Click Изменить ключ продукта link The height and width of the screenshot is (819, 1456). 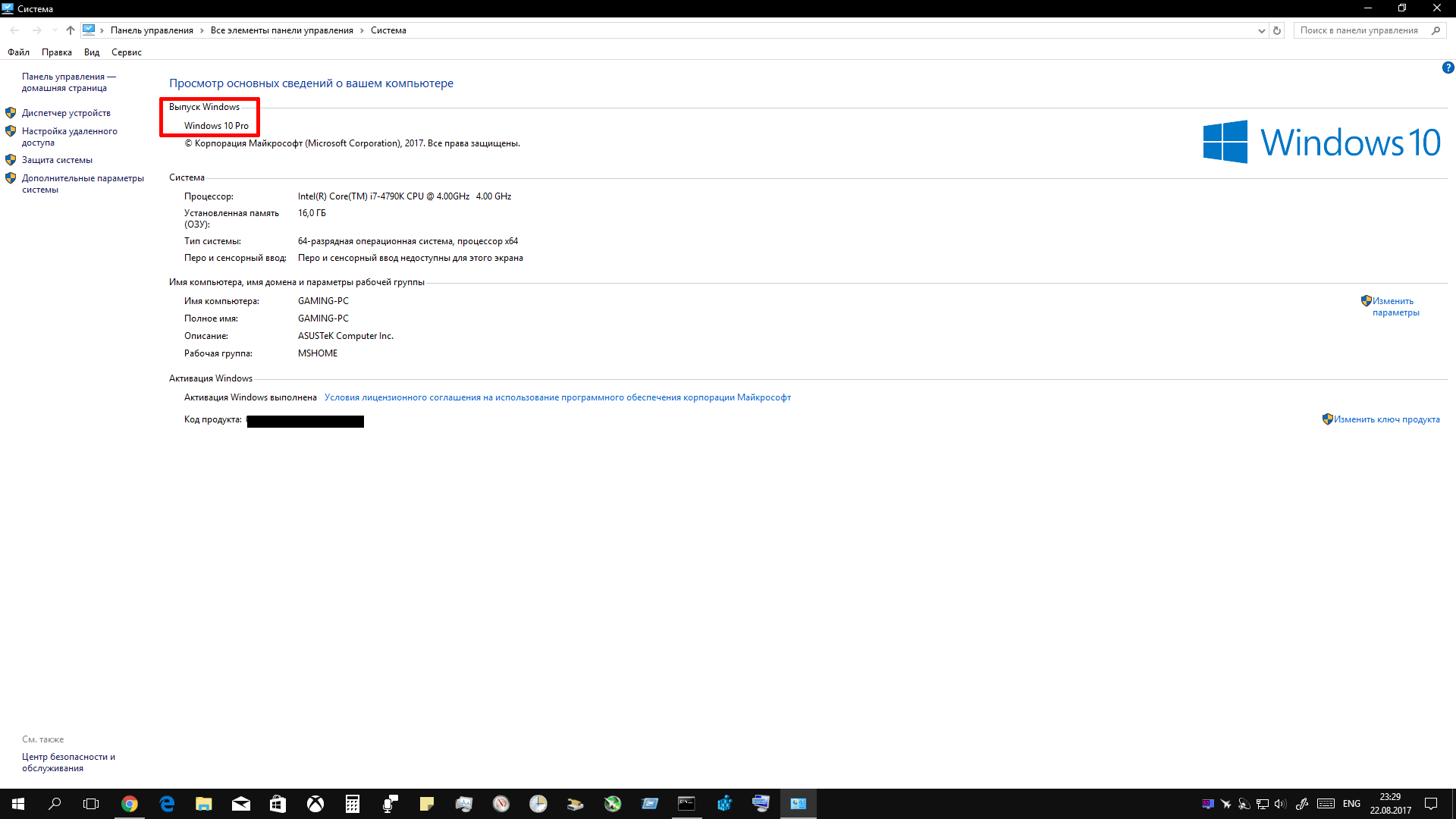1386,419
